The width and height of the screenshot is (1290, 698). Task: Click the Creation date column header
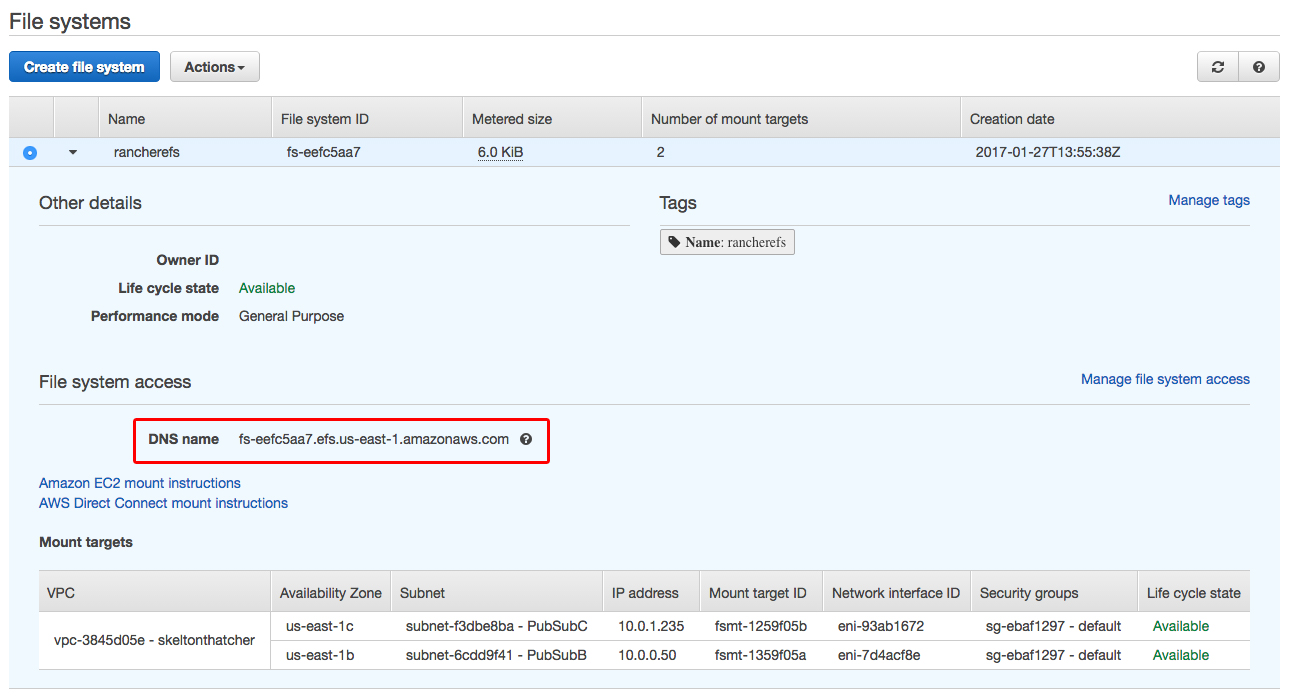(1011, 119)
